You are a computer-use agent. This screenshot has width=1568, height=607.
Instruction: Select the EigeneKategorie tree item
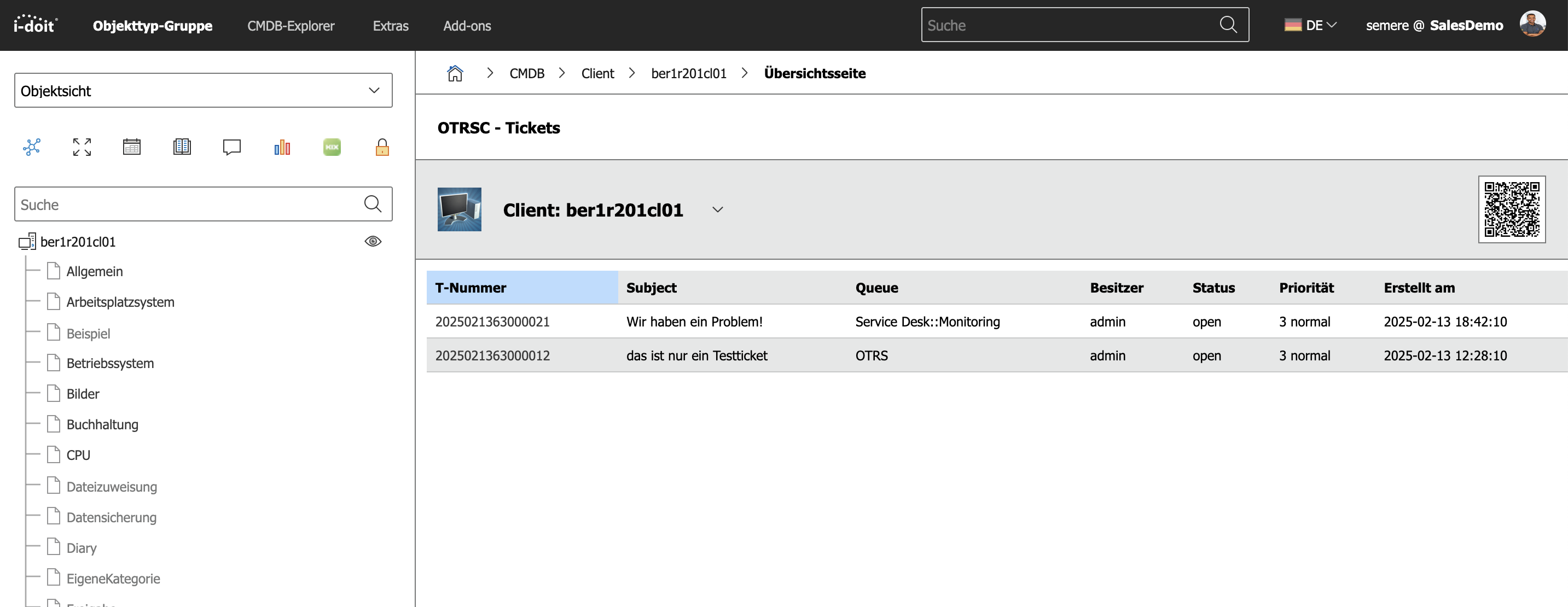[113, 579]
